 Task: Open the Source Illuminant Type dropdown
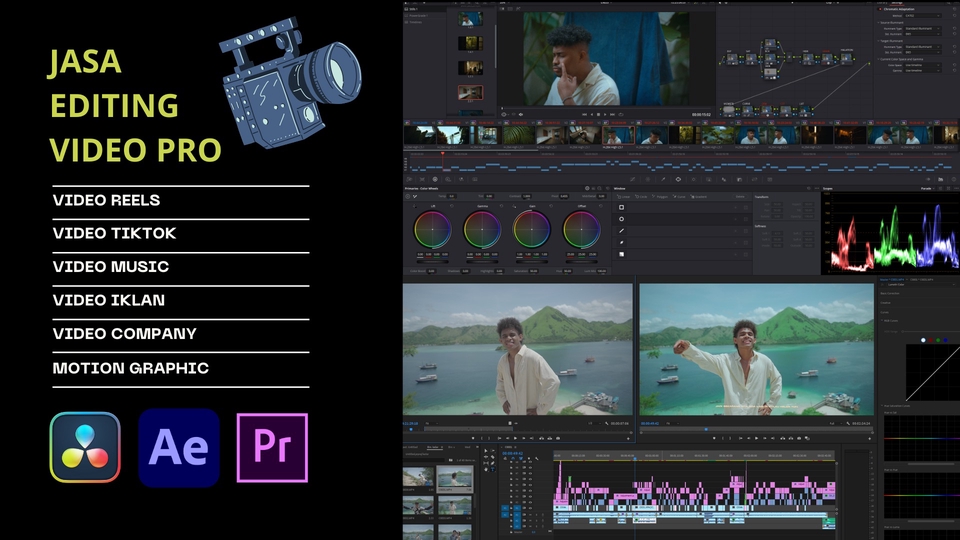point(920,30)
